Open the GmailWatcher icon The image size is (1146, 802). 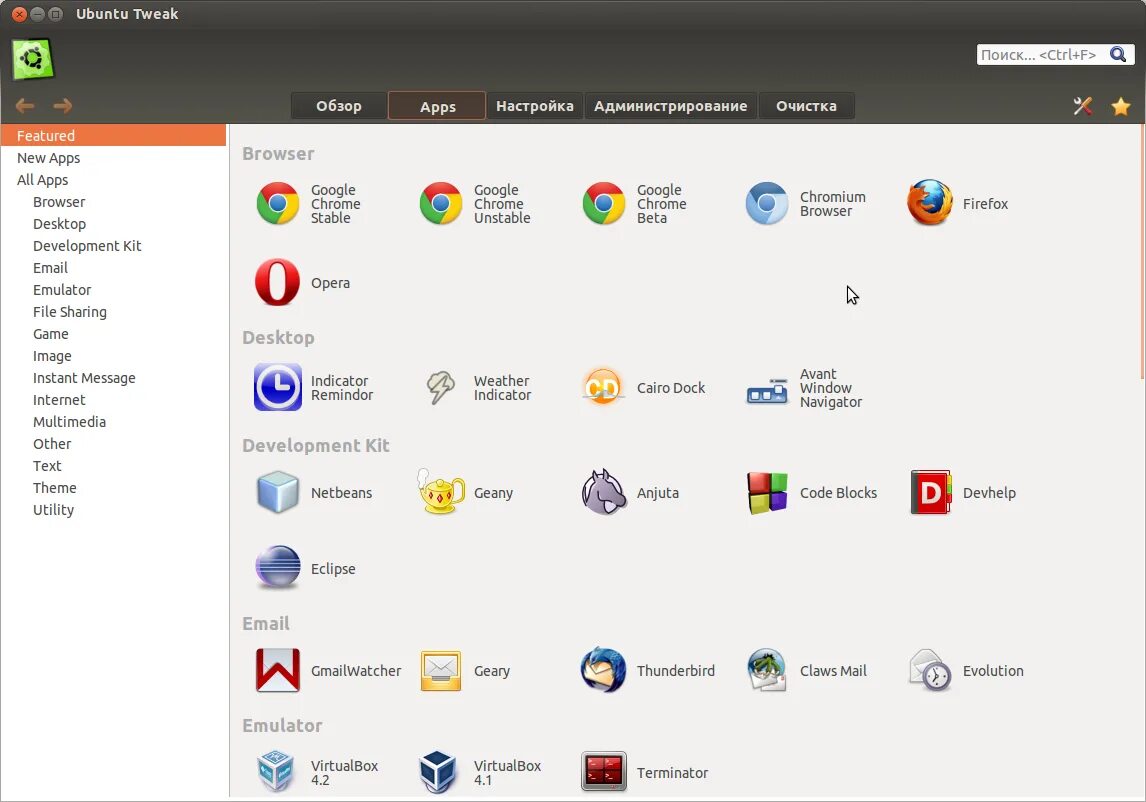click(278, 670)
